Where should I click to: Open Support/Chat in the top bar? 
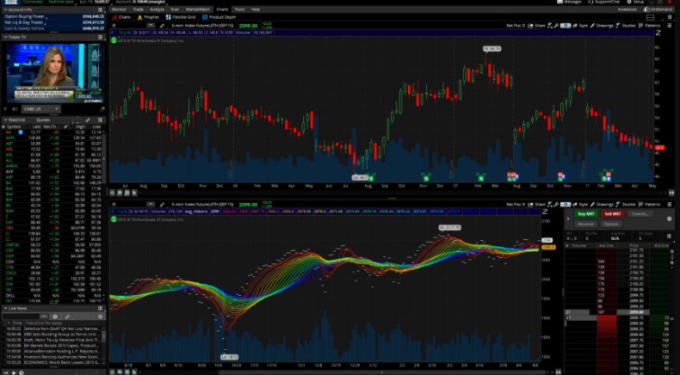605,2
